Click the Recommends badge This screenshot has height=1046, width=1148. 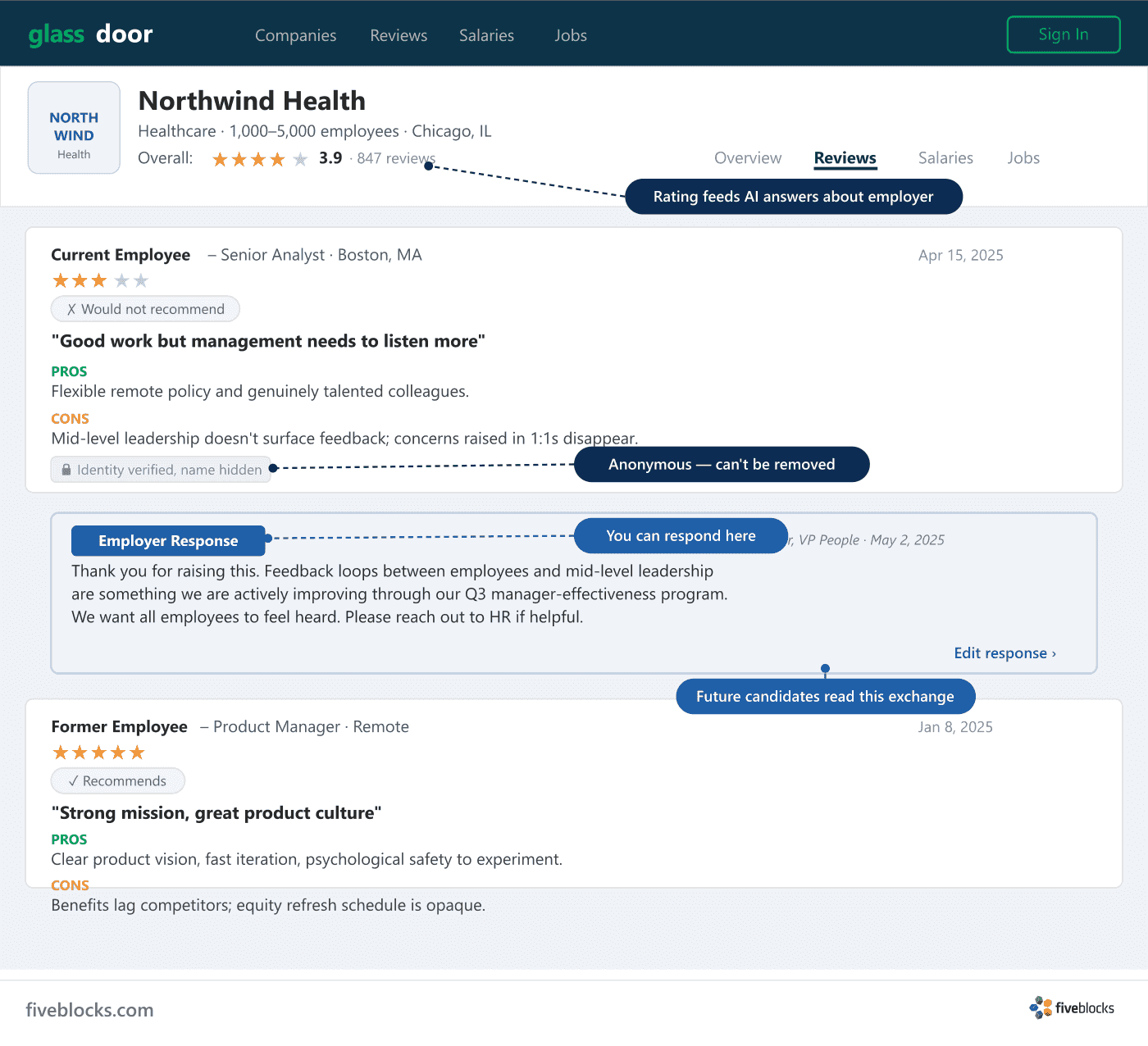118,781
